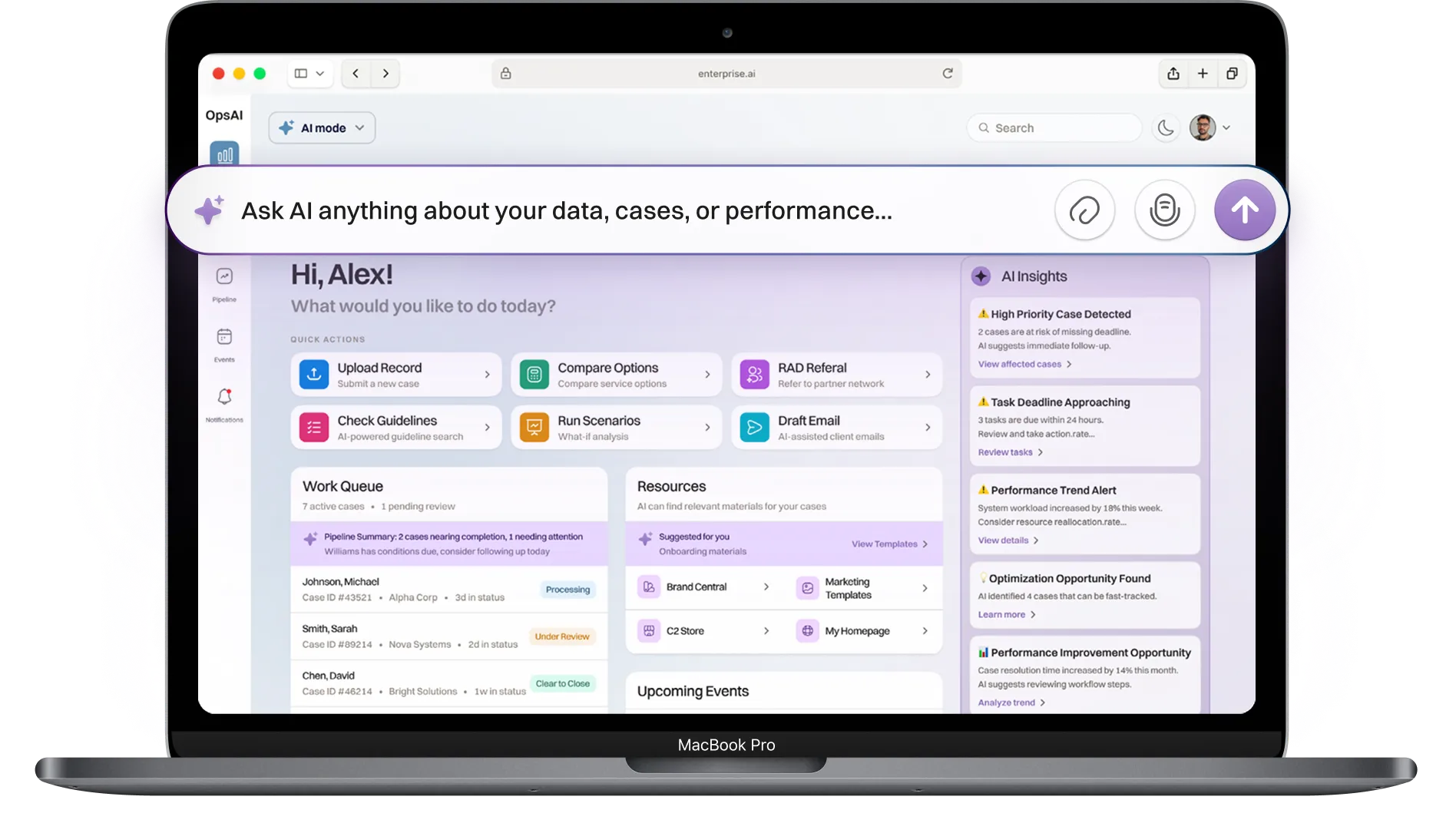This screenshot has height=833, width=1456.
Task: Open the Draft Email quick action
Action: tap(836, 427)
